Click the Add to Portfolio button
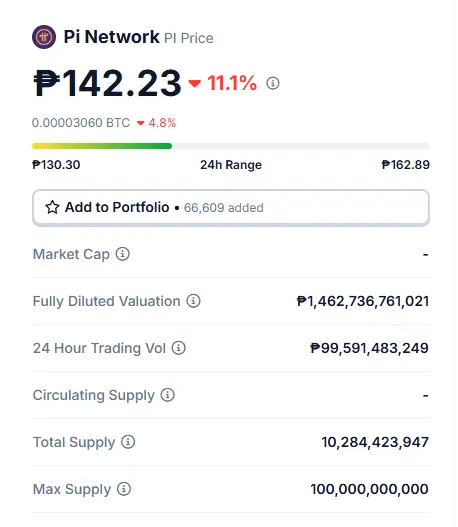This screenshot has height=527, width=458. pyautogui.click(x=231, y=208)
